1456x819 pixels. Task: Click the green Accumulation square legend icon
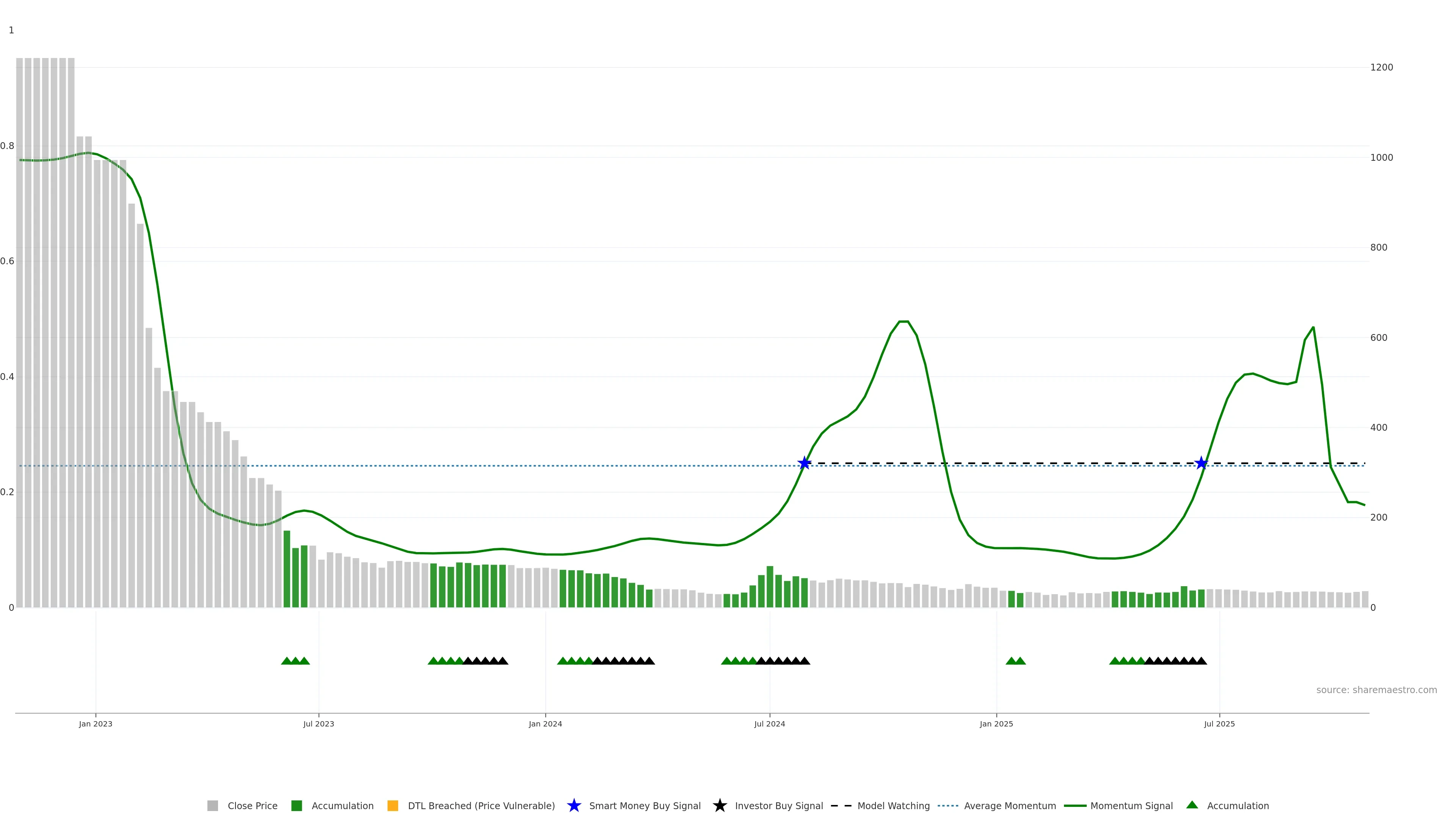point(296,805)
